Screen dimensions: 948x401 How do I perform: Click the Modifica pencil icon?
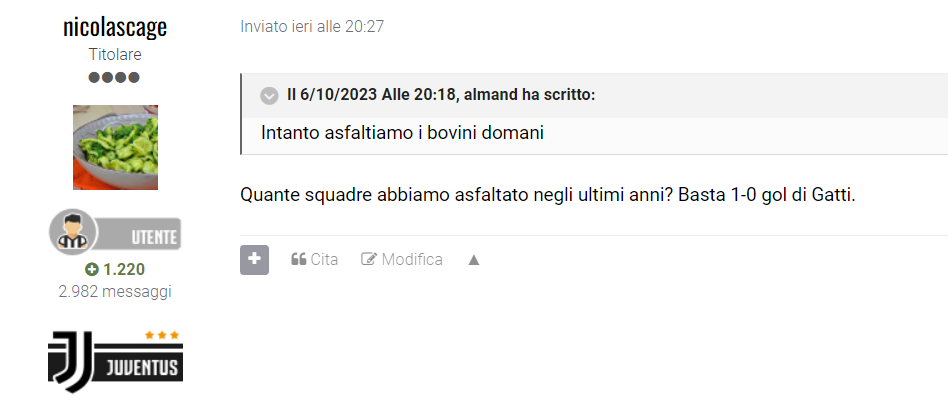point(369,259)
